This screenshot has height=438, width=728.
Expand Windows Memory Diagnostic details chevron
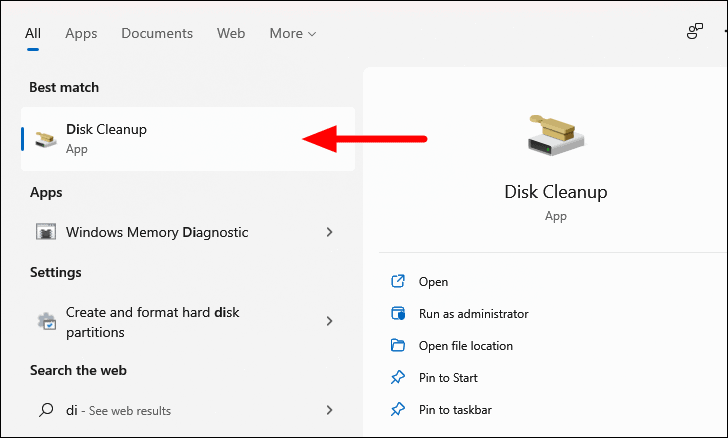[329, 232]
